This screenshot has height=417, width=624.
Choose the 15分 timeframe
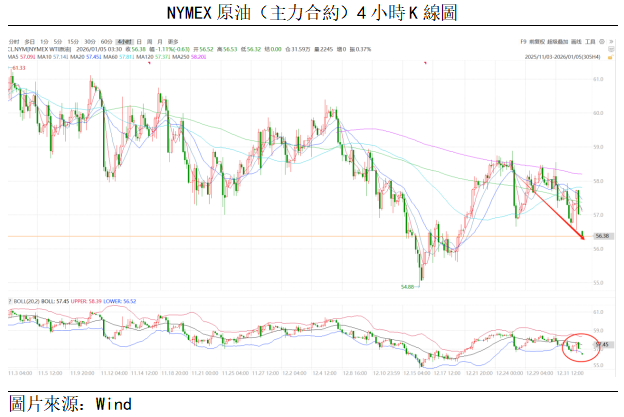[73, 41]
